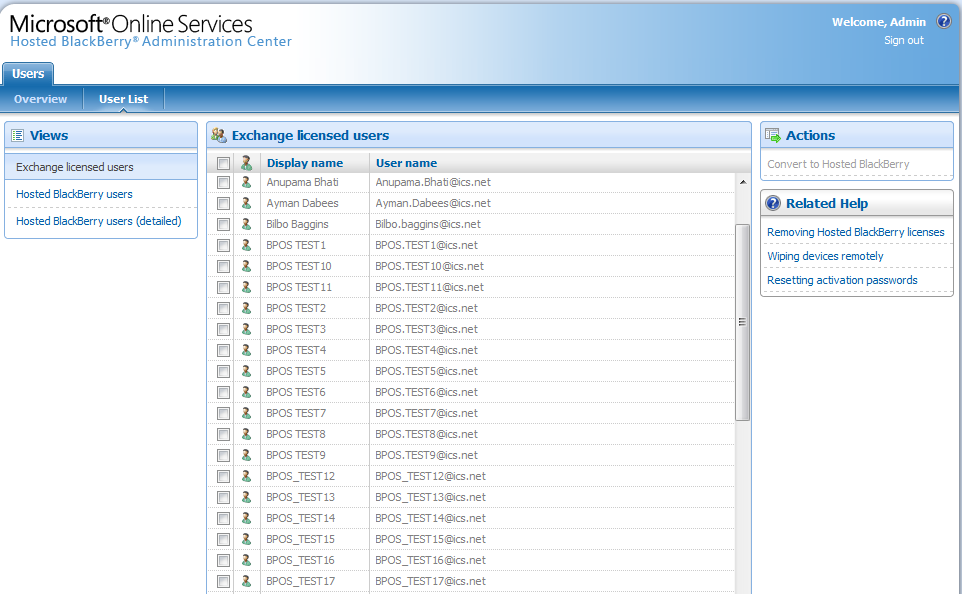The image size is (962, 594).
Task: Sort by the User name column
Action: click(x=406, y=163)
